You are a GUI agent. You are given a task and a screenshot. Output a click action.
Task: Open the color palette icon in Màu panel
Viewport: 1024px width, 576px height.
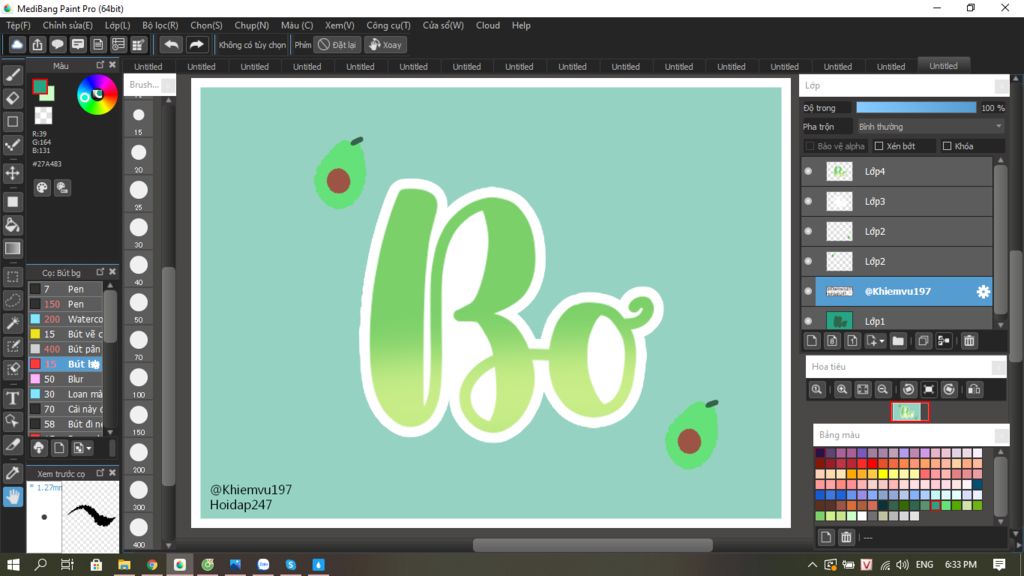[x=42, y=188]
